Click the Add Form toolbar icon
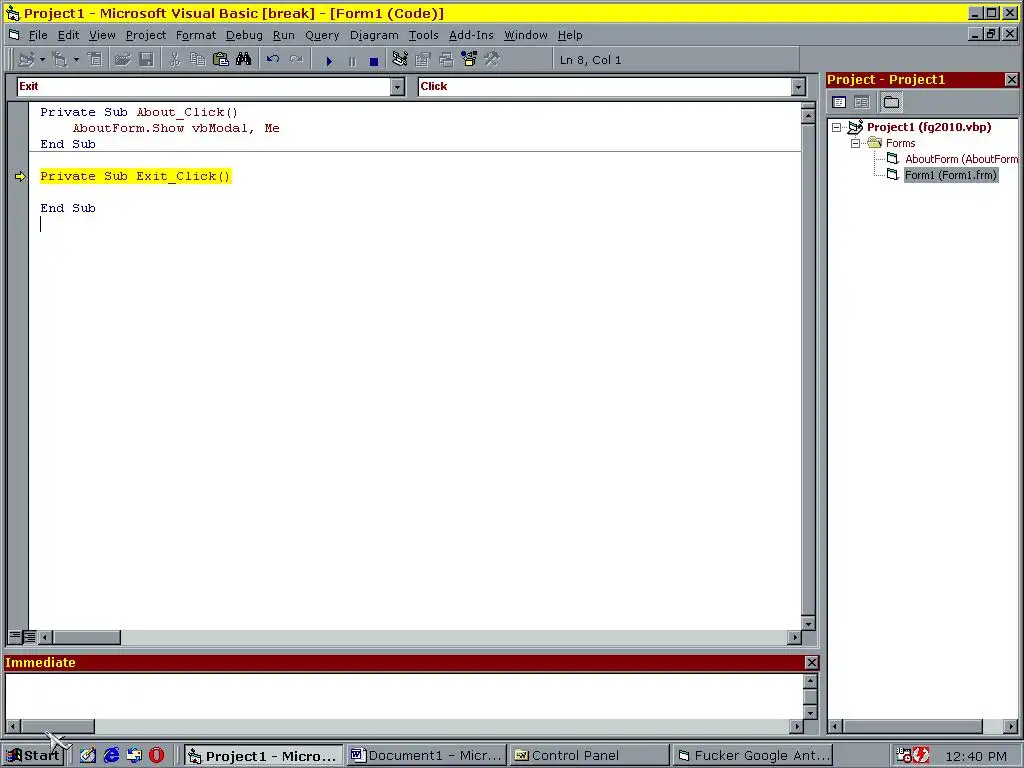 (59, 60)
